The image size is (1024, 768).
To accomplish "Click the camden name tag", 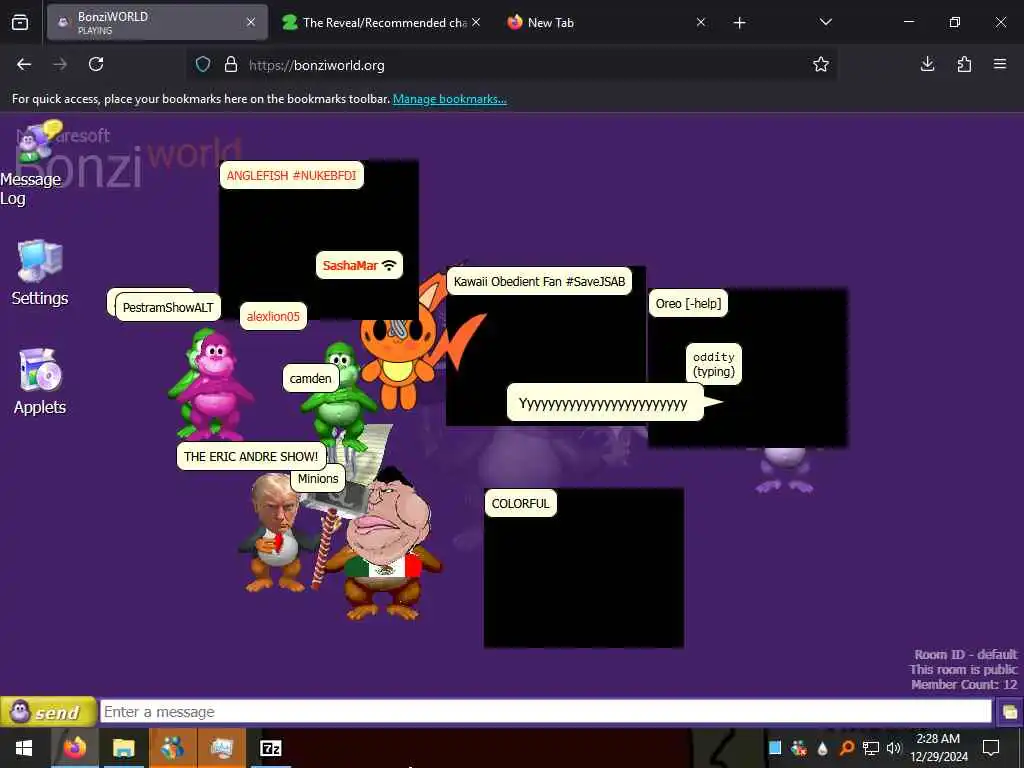I will [x=310, y=378].
